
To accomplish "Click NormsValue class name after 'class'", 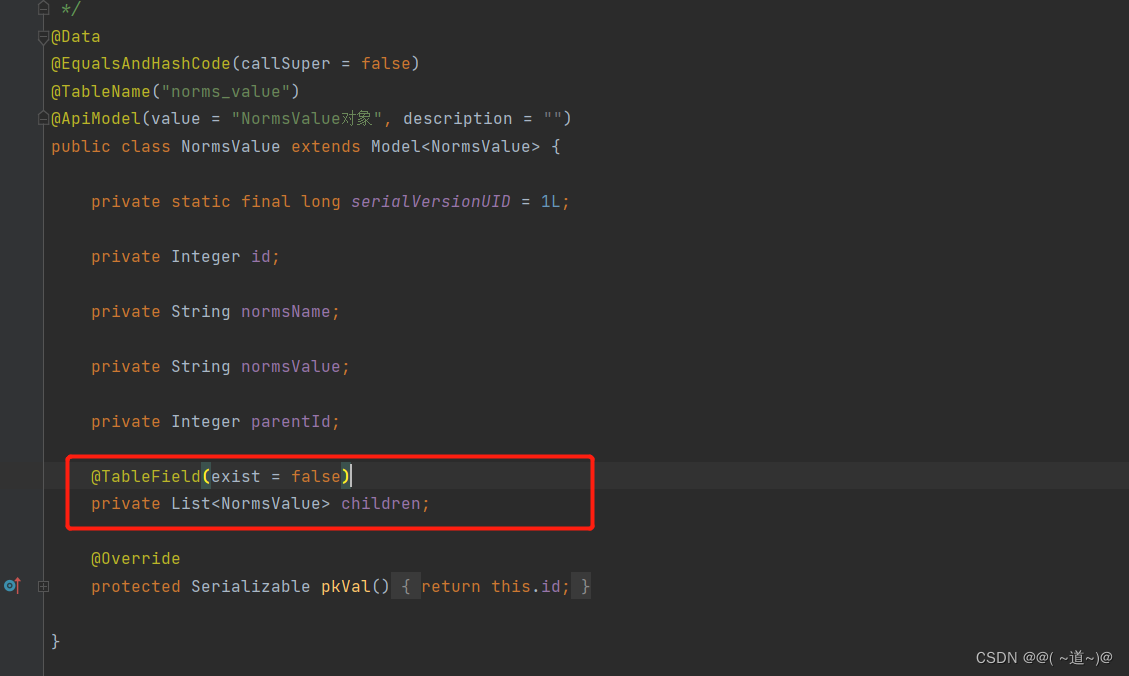I will click(x=230, y=147).
